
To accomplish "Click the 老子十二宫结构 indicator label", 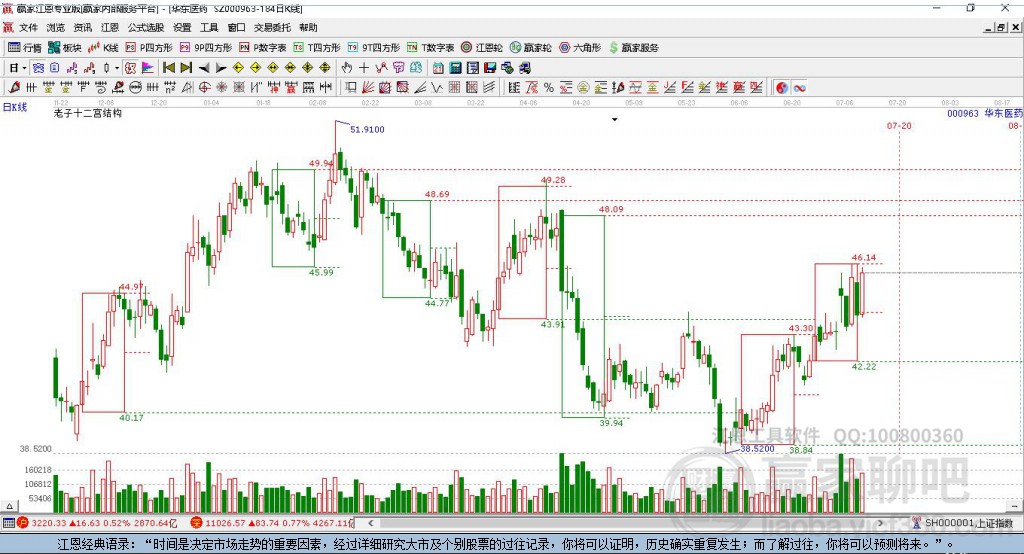I will pyautogui.click(x=88, y=113).
